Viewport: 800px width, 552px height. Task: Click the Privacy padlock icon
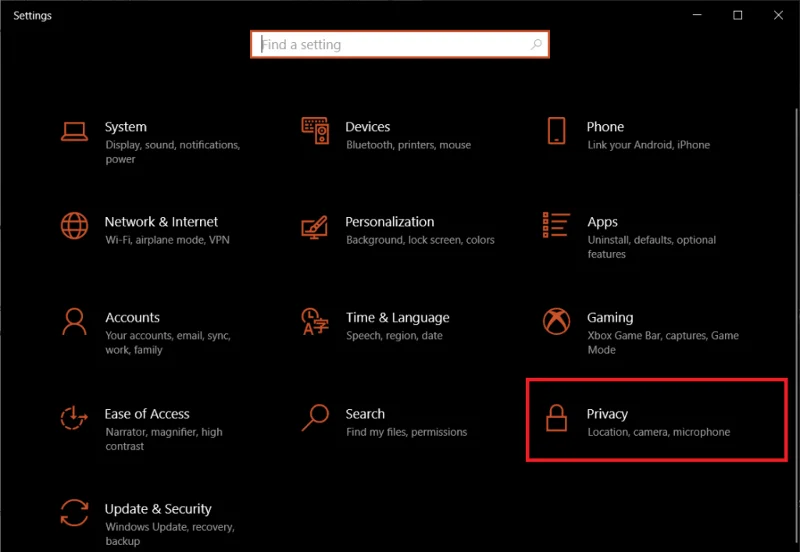point(556,418)
